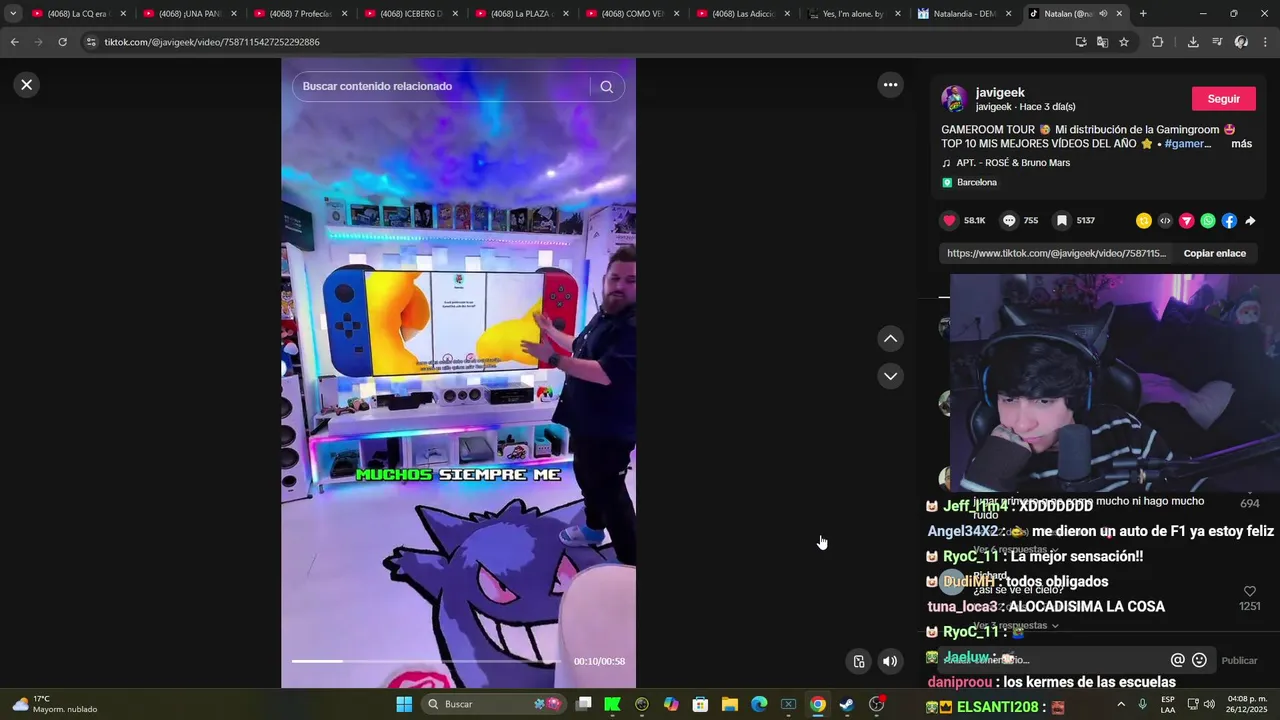Open Task View in the taskbar

click(584, 704)
